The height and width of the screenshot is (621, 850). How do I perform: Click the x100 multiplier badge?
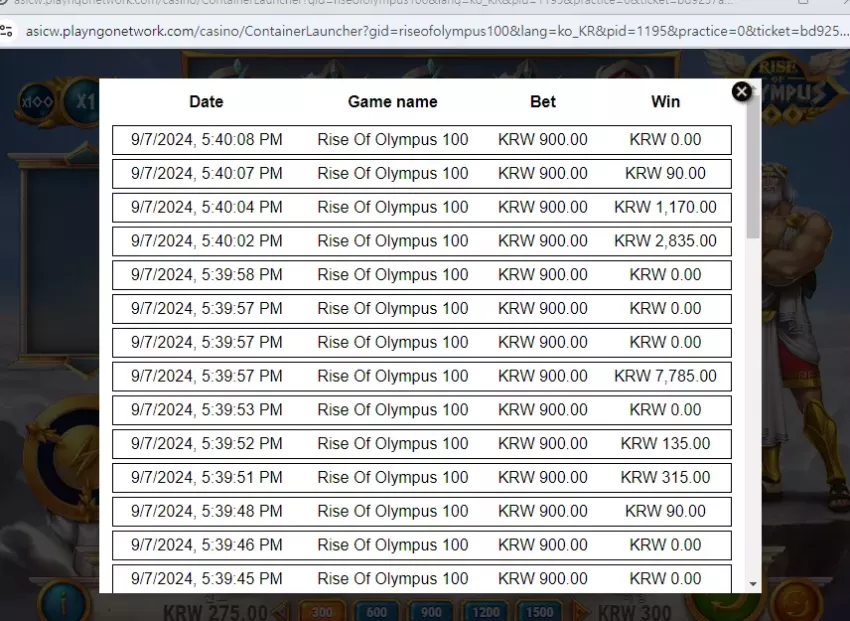point(36,101)
